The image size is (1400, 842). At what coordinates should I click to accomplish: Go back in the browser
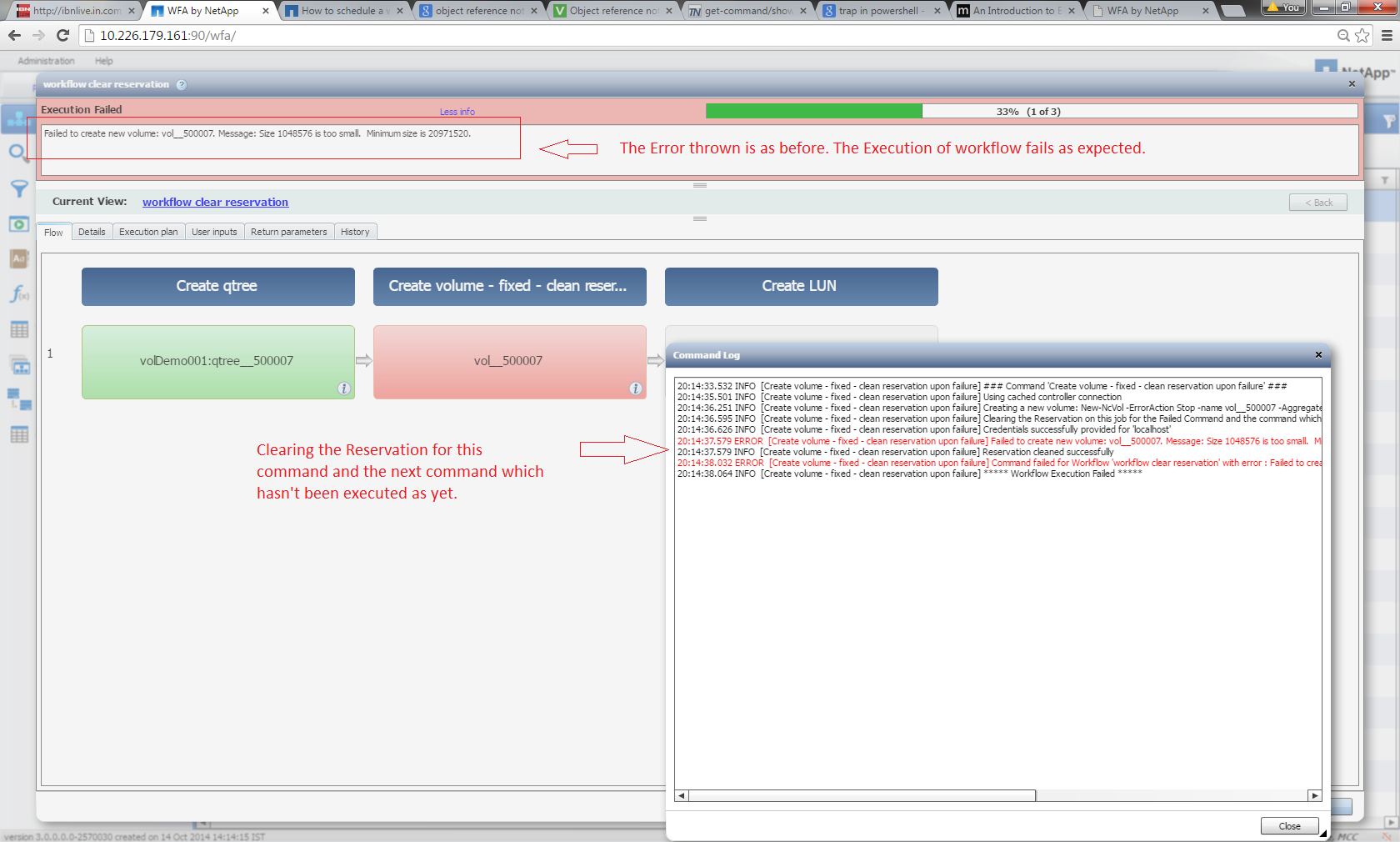pos(14,35)
